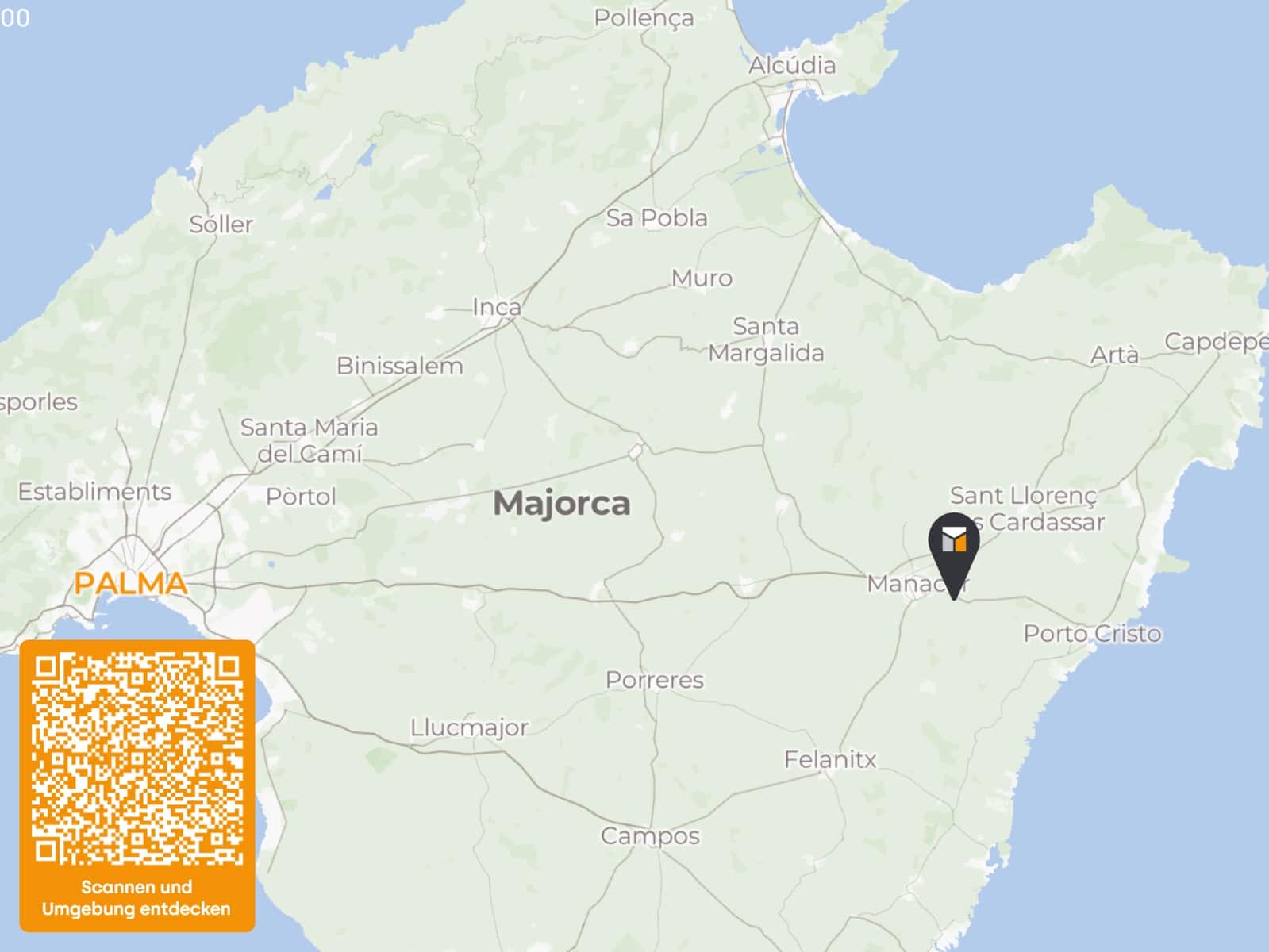Select the PALMA city label
The height and width of the screenshot is (952, 1269).
(131, 583)
